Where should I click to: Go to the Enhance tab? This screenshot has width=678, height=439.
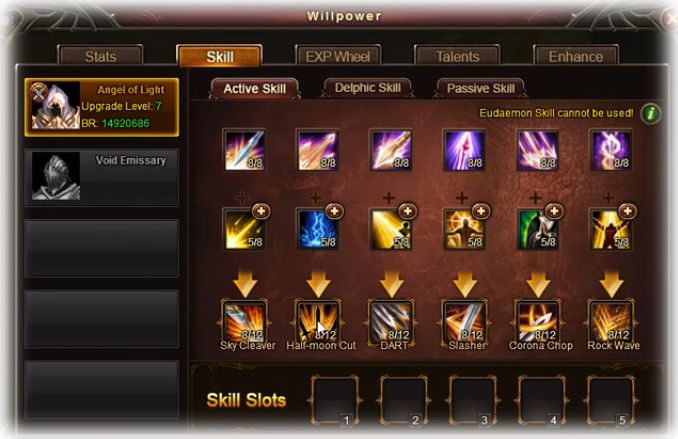point(576,56)
